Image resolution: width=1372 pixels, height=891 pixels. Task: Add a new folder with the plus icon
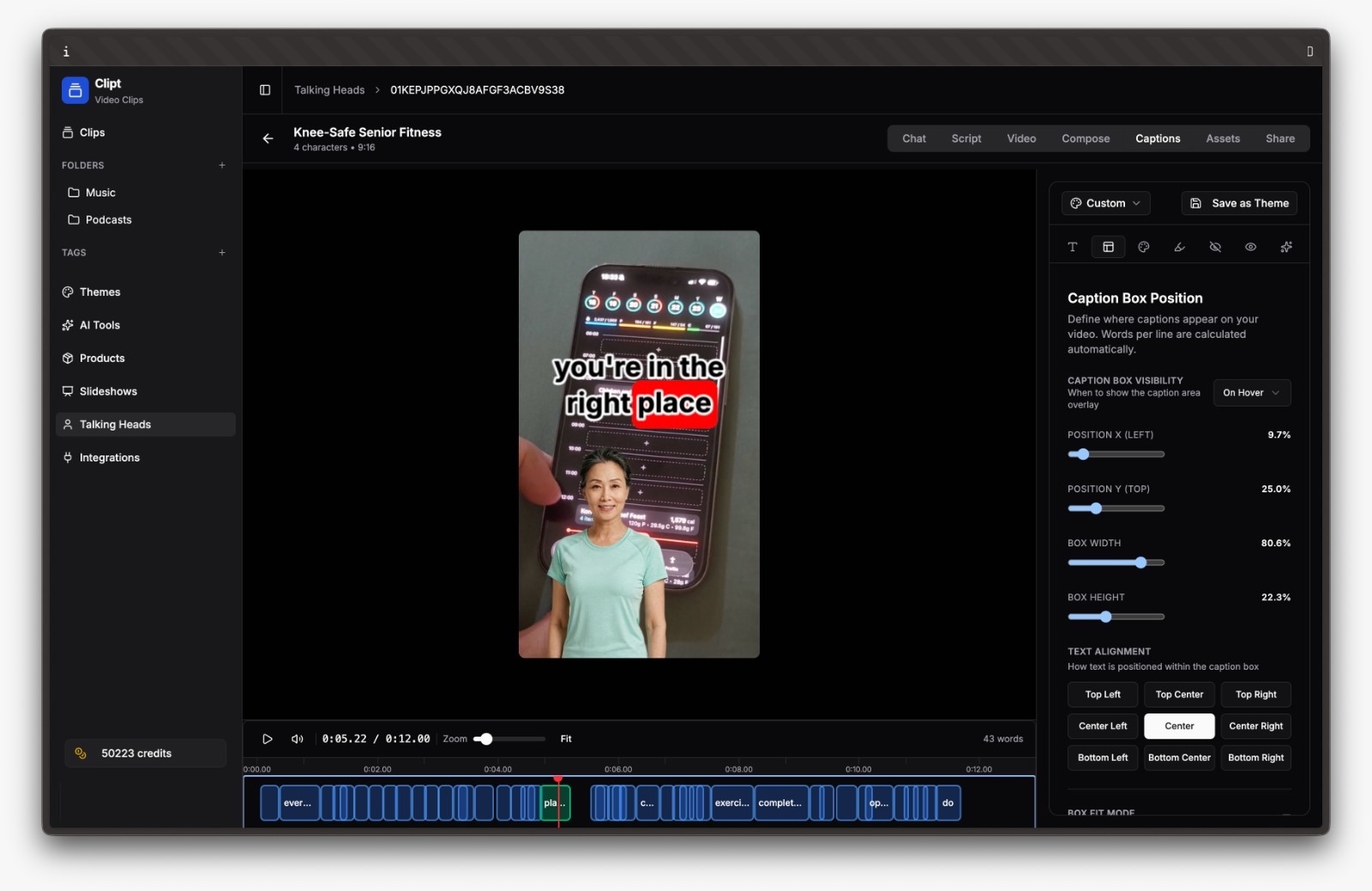click(x=222, y=166)
